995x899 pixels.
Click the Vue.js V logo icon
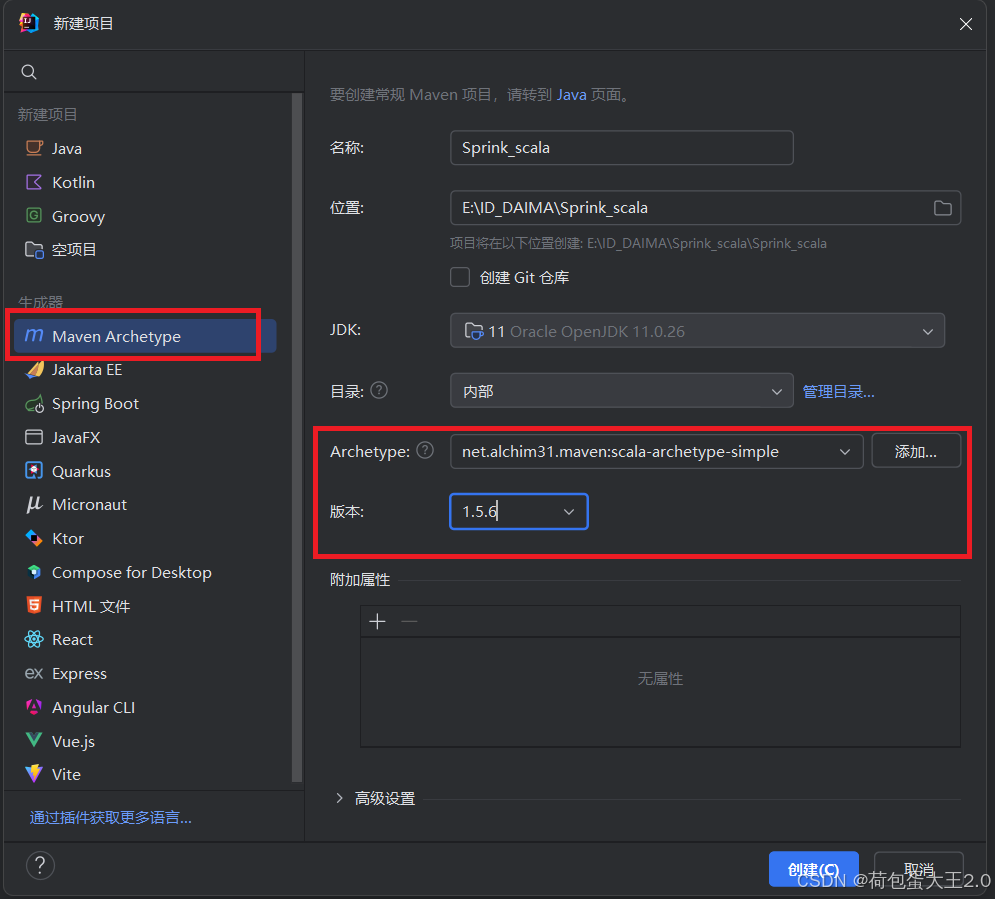click(x=34, y=740)
